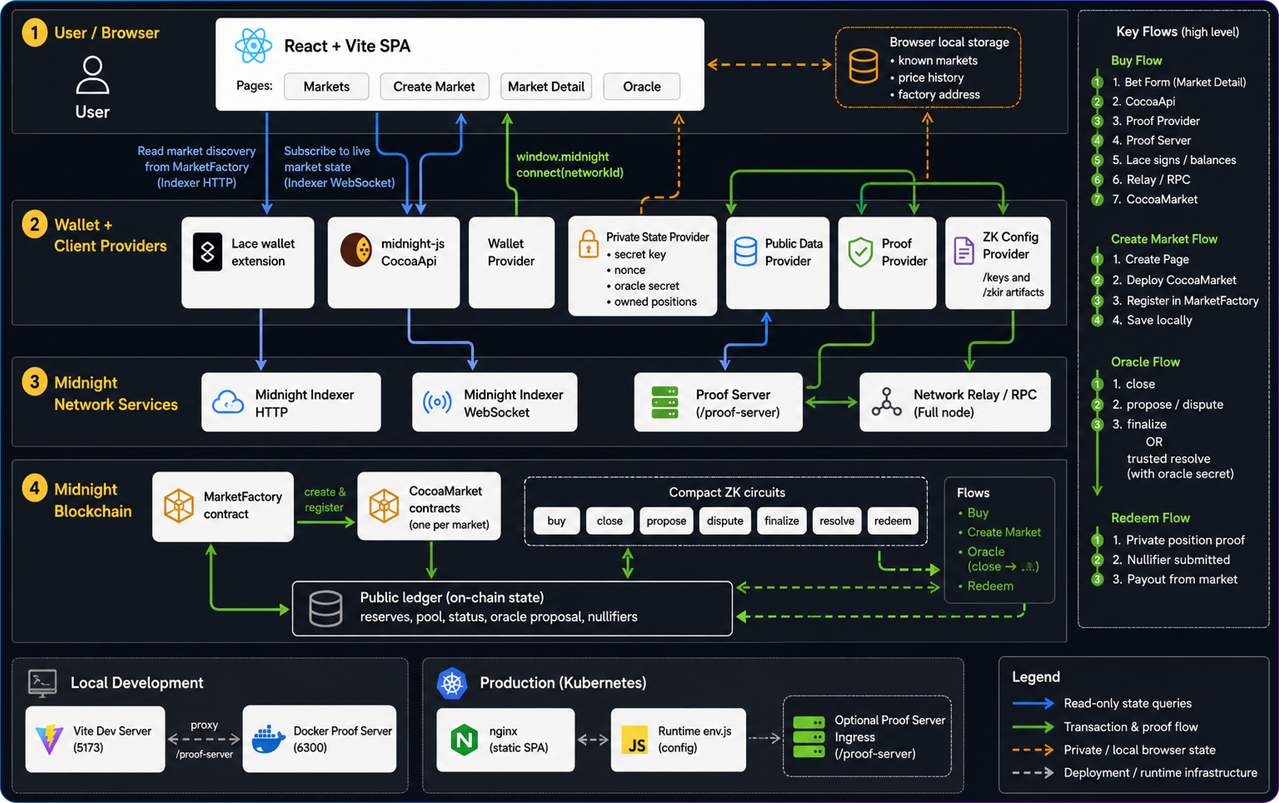1279x803 pixels.
Task: Click the CocoaMarket contracts cube icon
Action: coord(384,506)
